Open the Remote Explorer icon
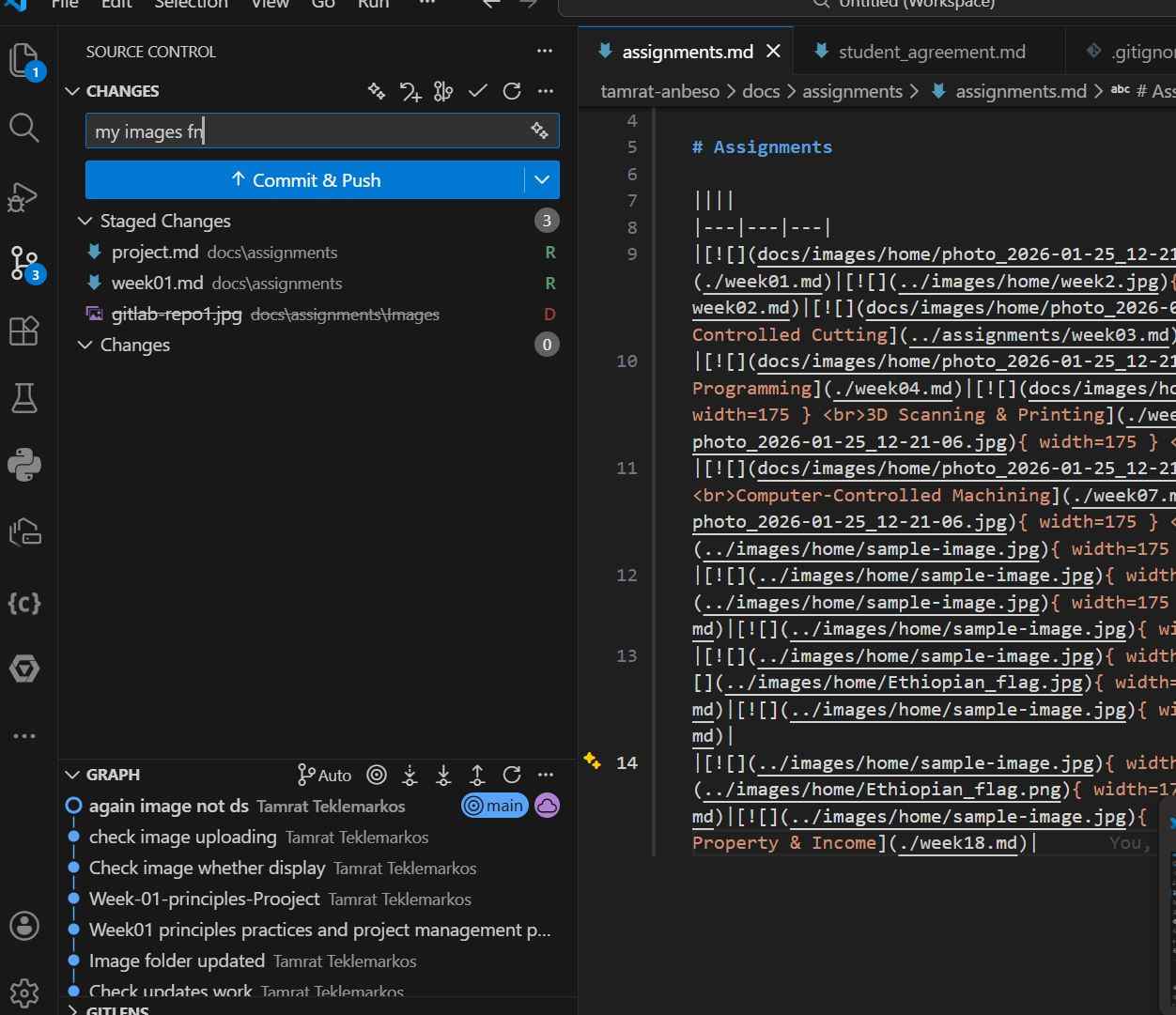The height and width of the screenshot is (1015, 1176). (24, 532)
